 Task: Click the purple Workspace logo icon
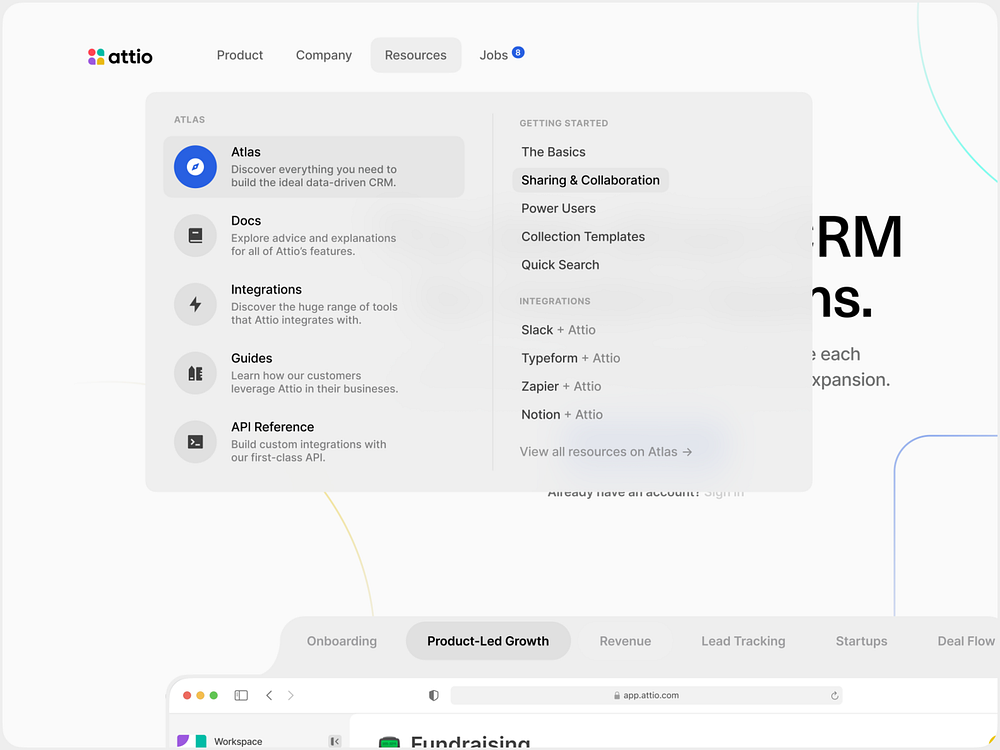click(183, 740)
